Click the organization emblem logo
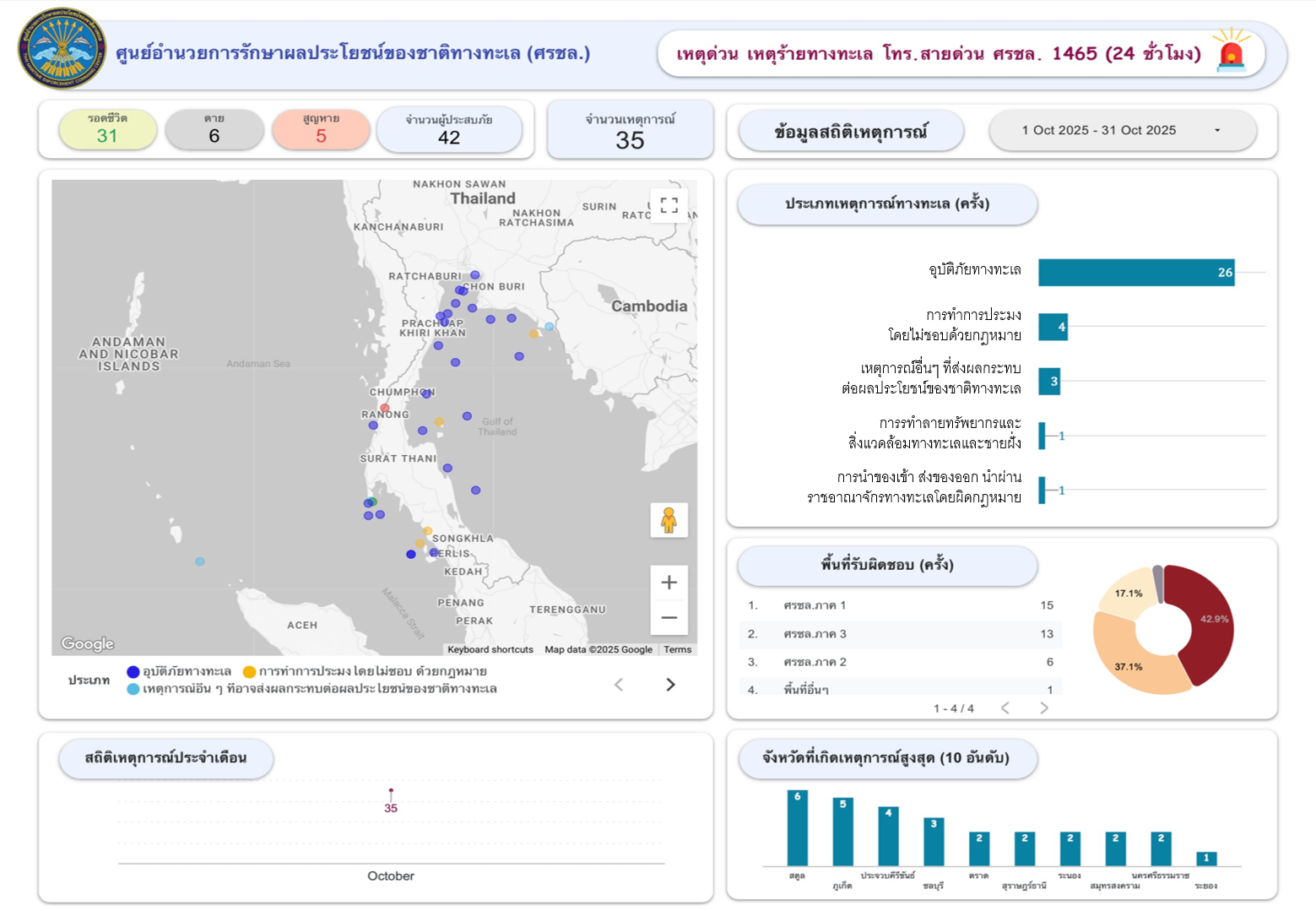 tap(62, 49)
